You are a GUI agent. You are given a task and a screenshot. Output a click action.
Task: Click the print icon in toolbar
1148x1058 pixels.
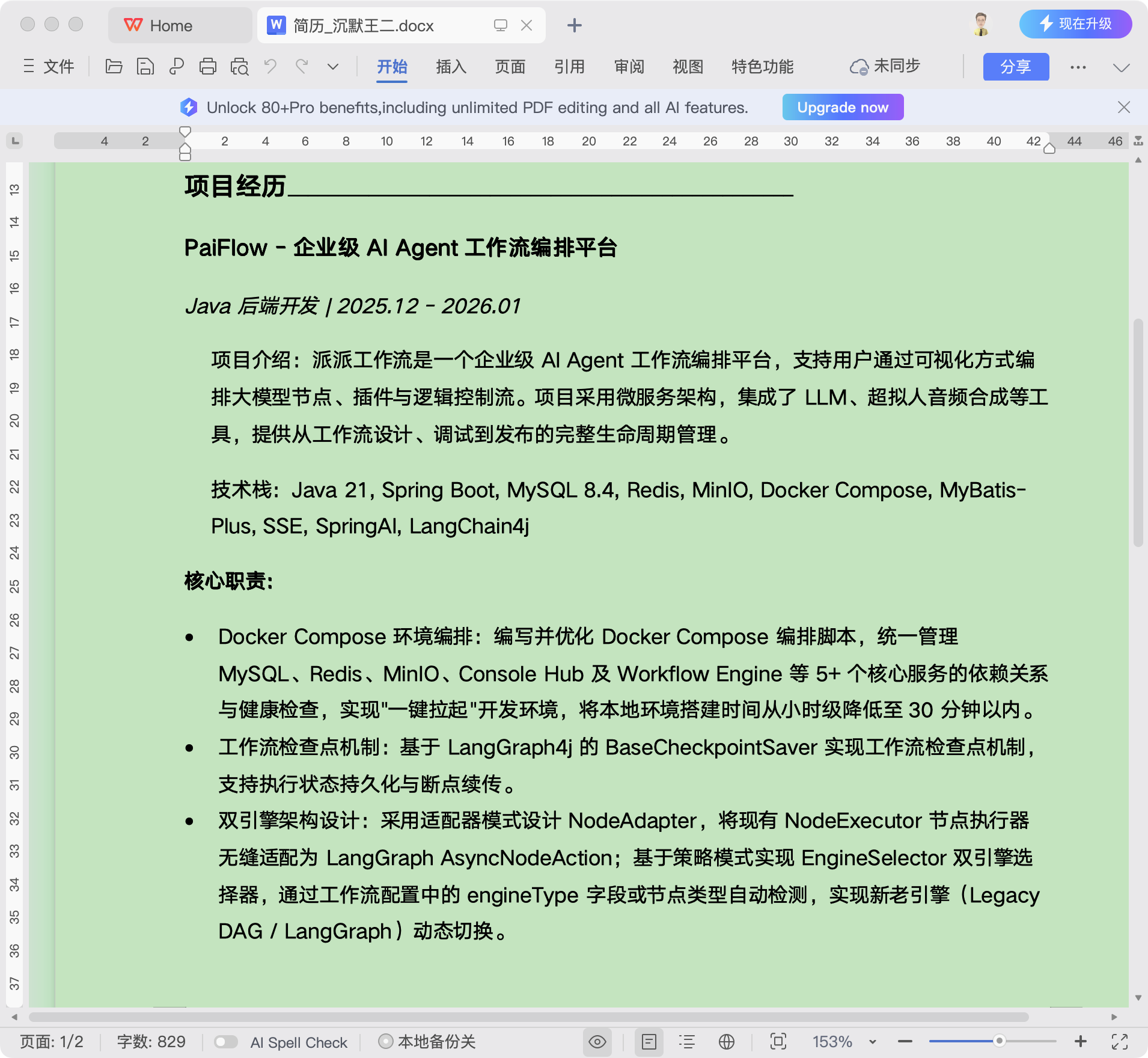[x=207, y=66]
